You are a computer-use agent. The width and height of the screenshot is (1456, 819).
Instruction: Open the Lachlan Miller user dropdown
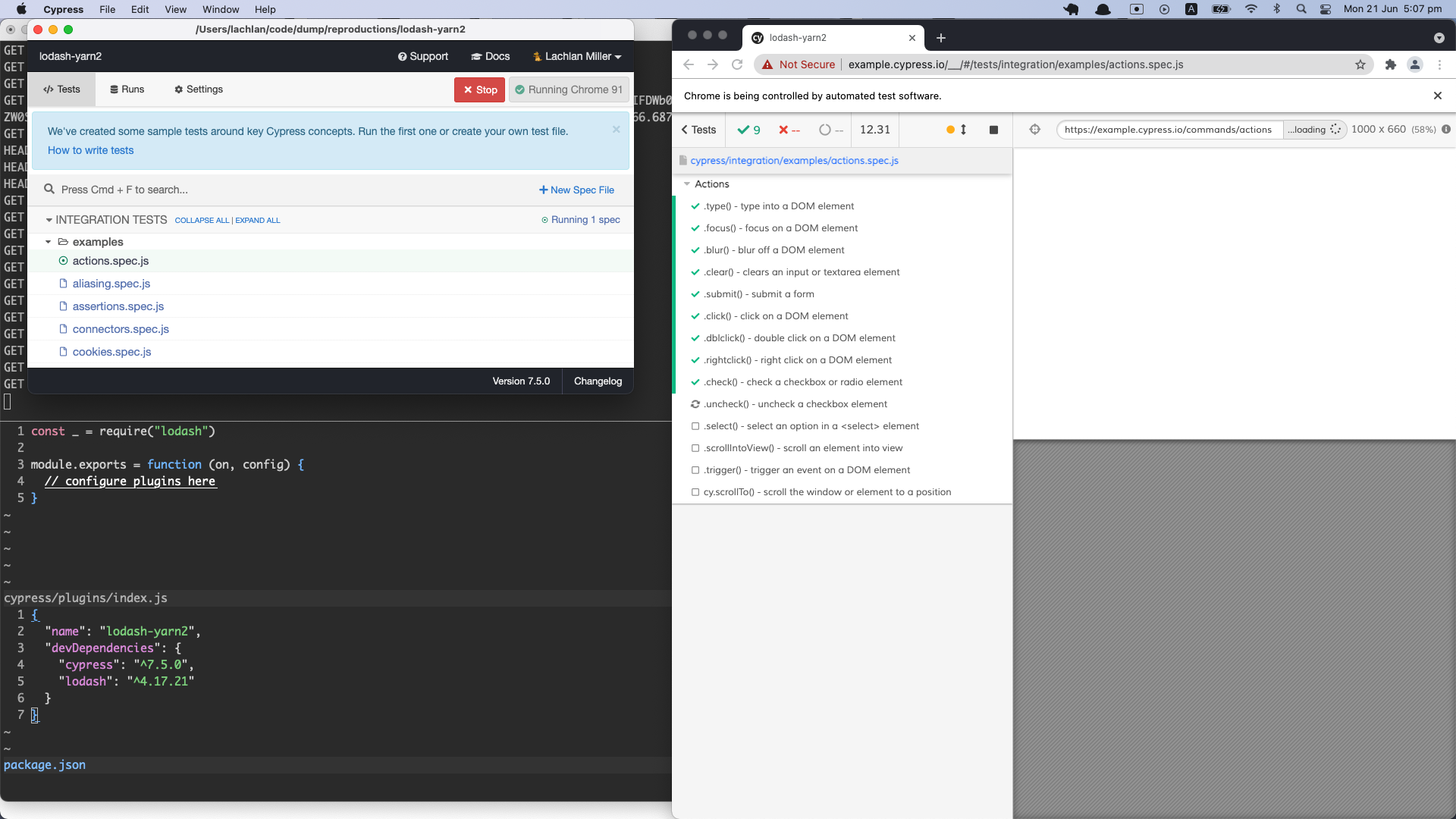coord(577,56)
